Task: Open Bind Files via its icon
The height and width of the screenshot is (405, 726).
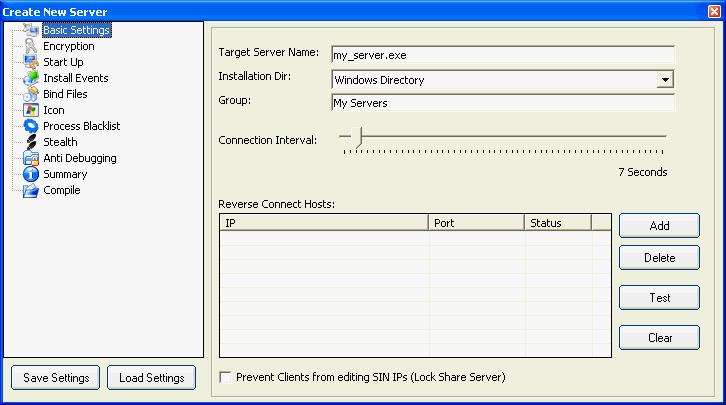Action: [x=31, y=94]
